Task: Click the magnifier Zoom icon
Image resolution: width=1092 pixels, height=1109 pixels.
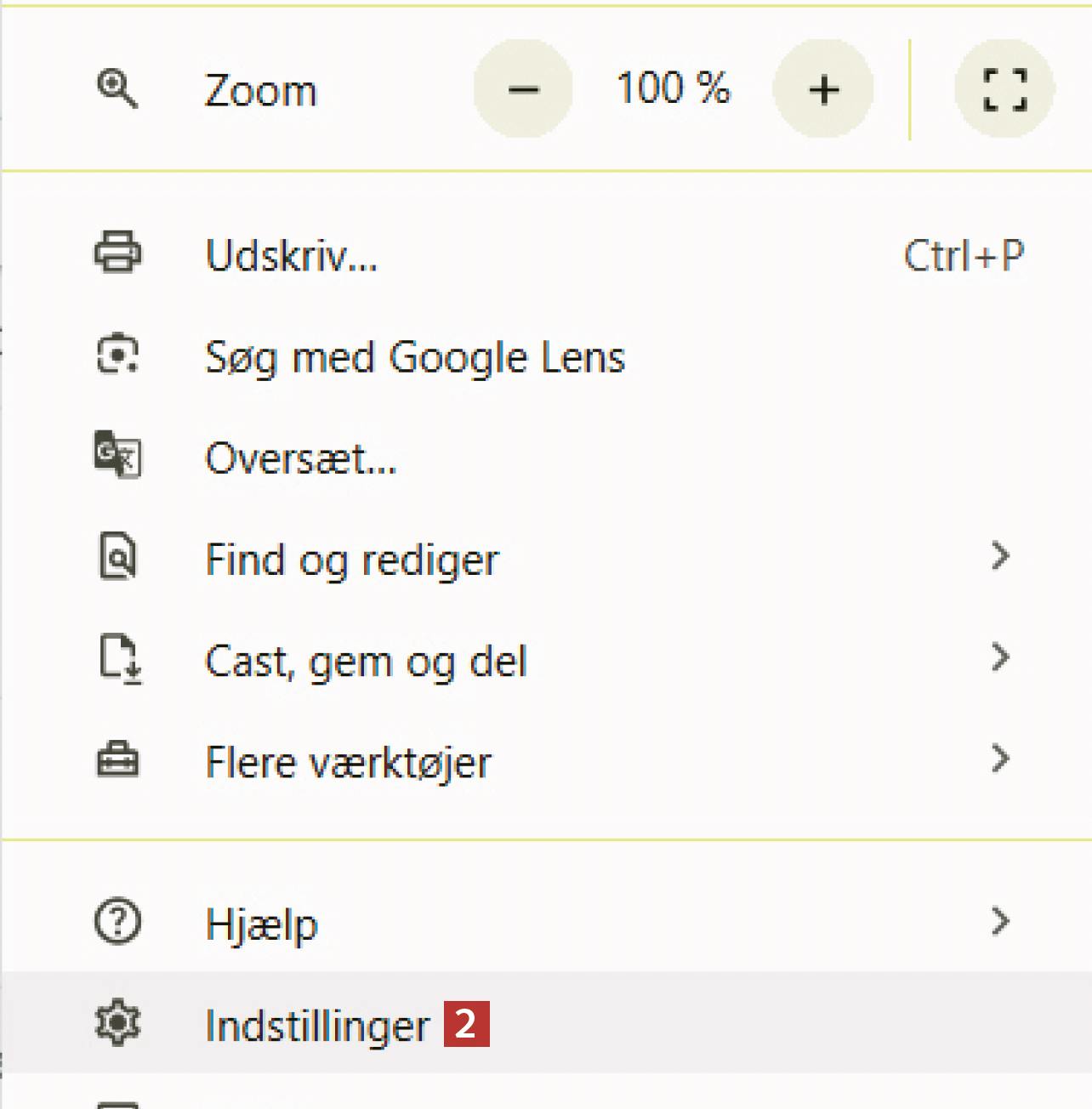Action: click(117, 88)
